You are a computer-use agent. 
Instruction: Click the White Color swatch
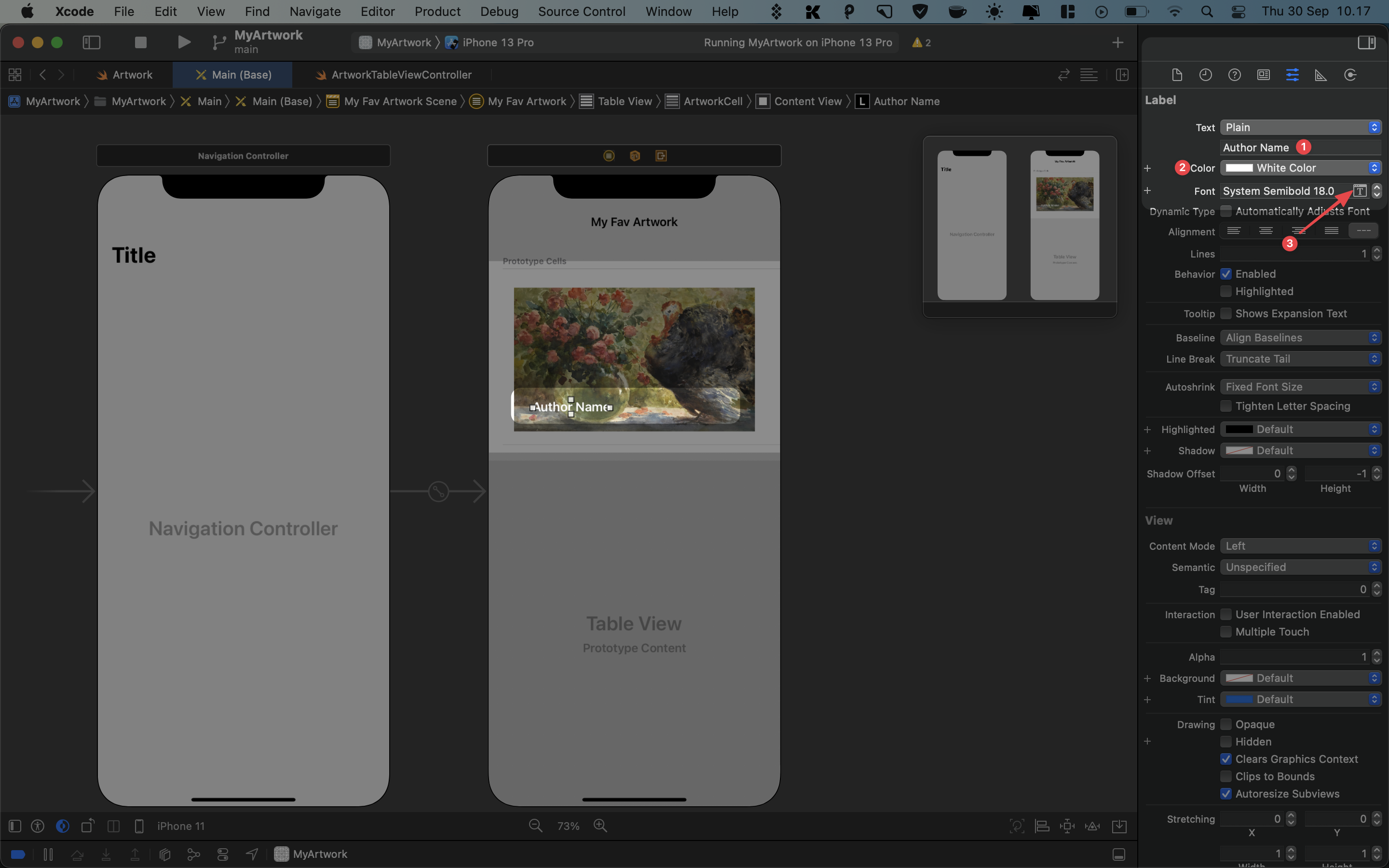pos(1239,168)
